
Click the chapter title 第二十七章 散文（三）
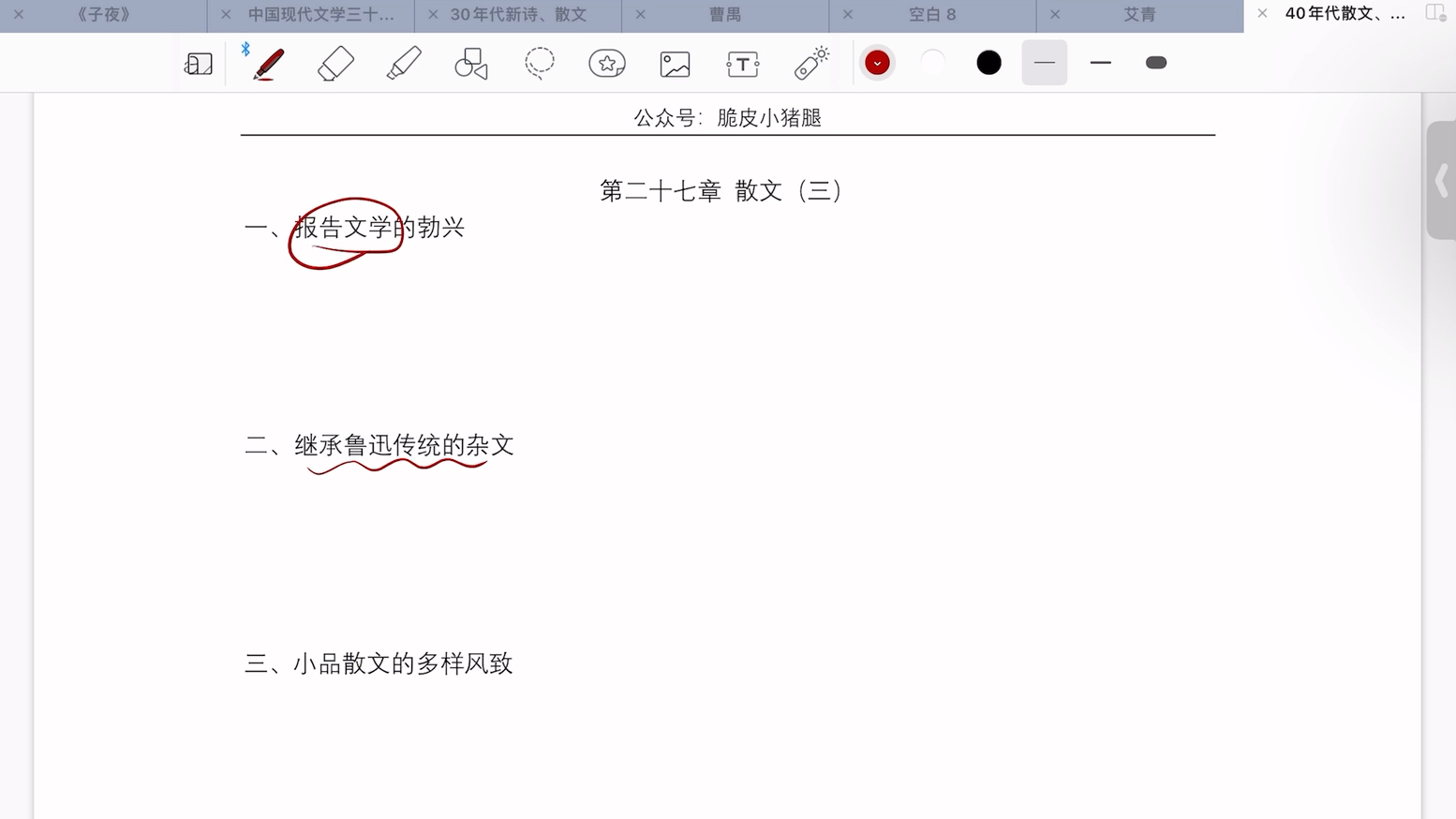point(721,191)
